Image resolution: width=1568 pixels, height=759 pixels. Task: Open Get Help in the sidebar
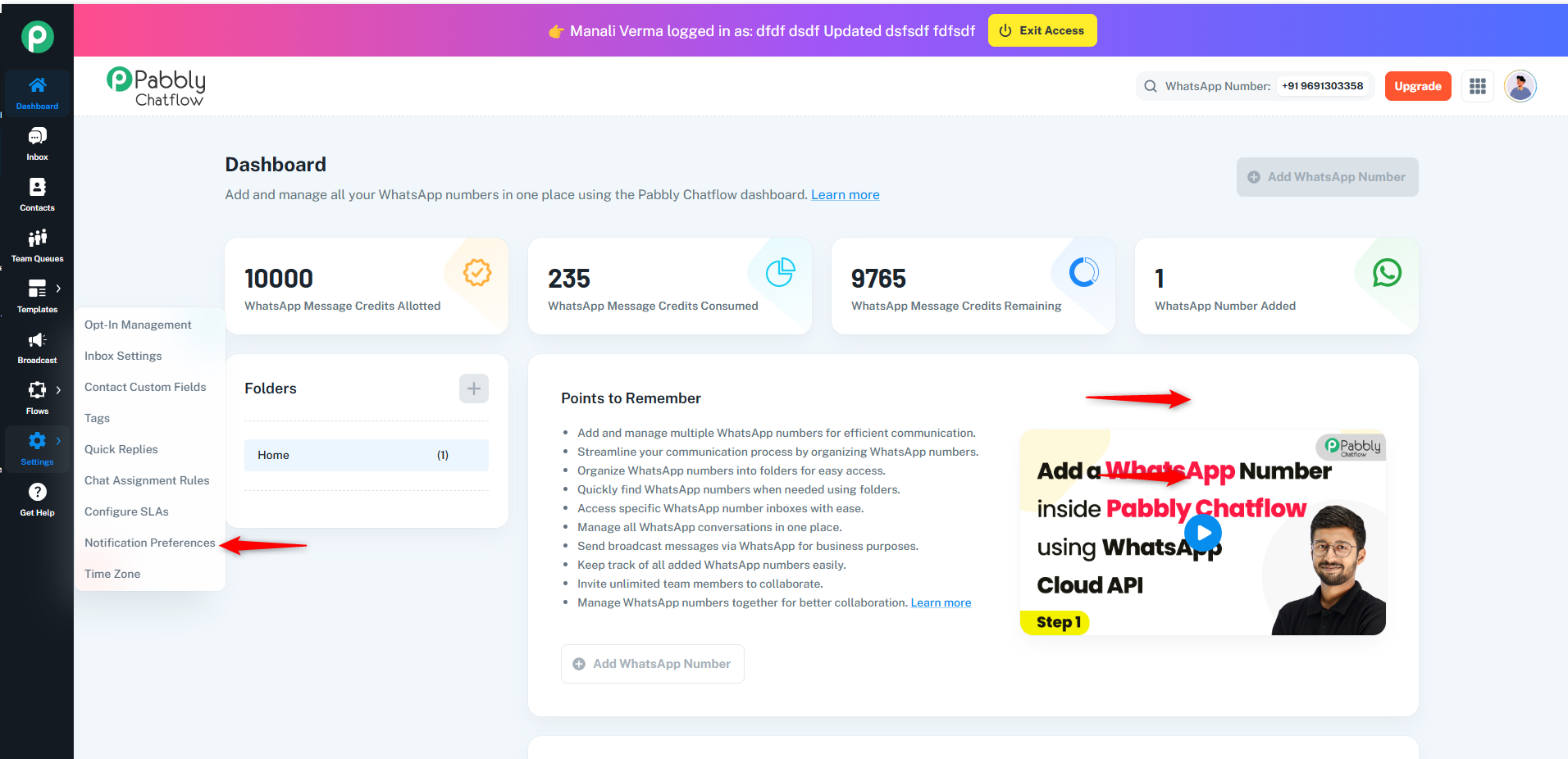tap(37, 500)
